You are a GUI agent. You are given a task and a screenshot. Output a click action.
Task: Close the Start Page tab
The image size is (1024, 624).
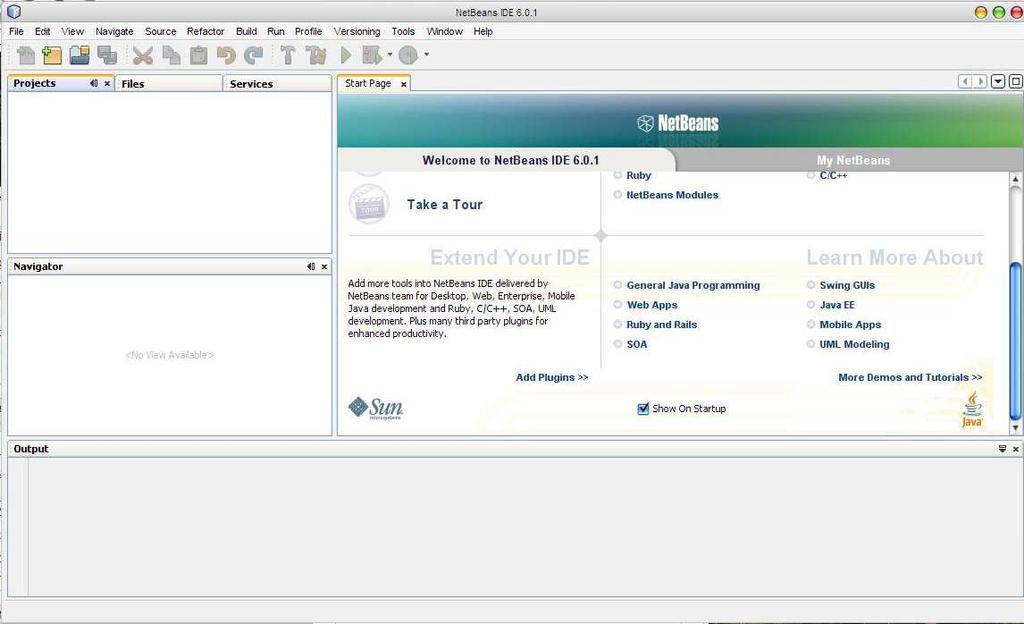404,84
